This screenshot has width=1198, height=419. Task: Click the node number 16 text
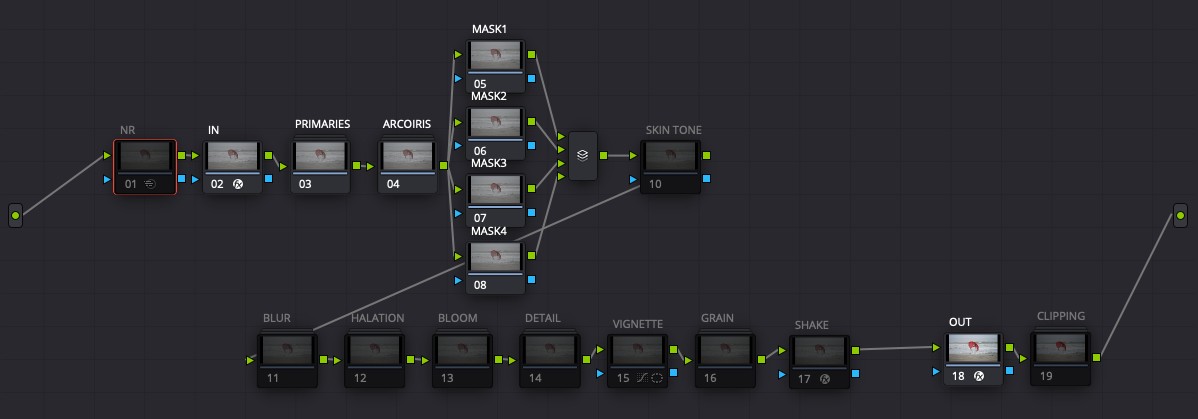click(x=710, y=378)
